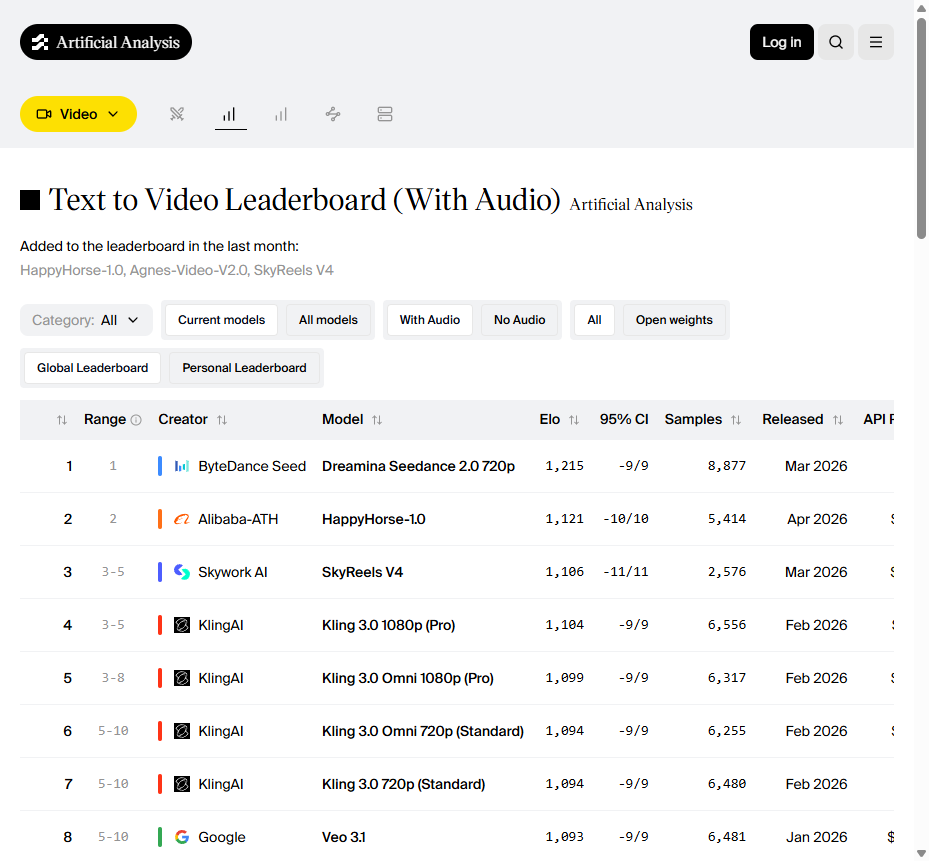Switch to Personal Leaderboard tab
Screen dimensions: 929x861
click(244, 368)
